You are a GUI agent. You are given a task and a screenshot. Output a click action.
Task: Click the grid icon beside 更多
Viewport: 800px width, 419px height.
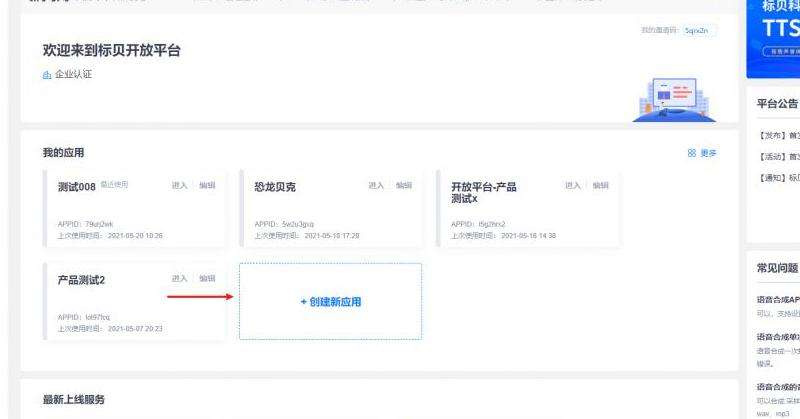(692, 153)
